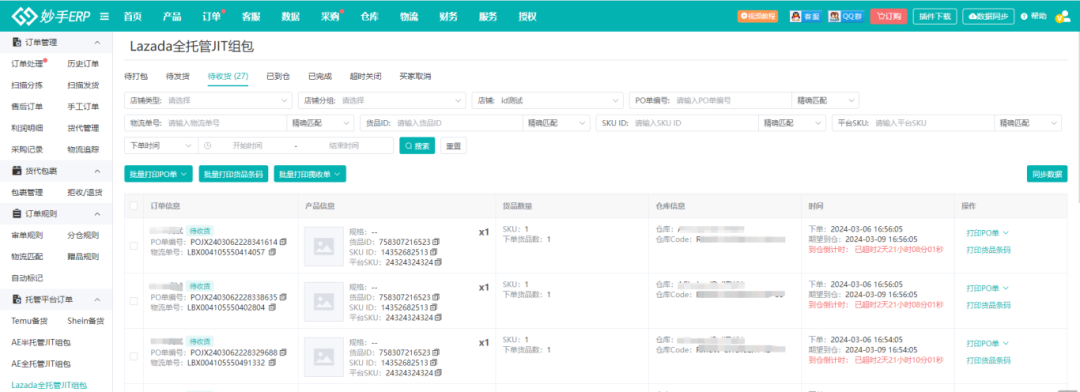
Task: Copy logistics number LBX004105550402804
Action: tap(272, 307)
